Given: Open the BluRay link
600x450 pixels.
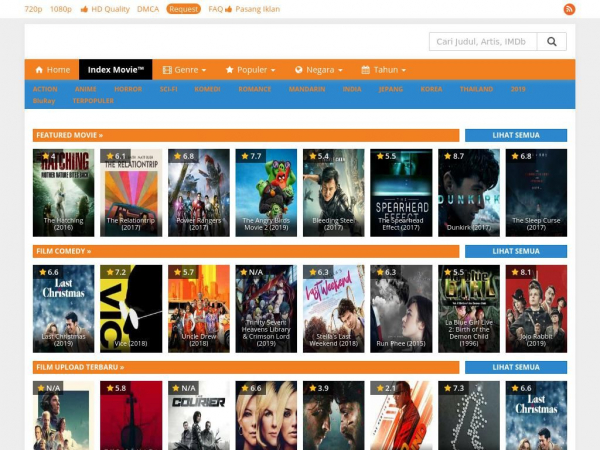Looking at the screenshot, I should pyautogui.click(x=44, y=101).
